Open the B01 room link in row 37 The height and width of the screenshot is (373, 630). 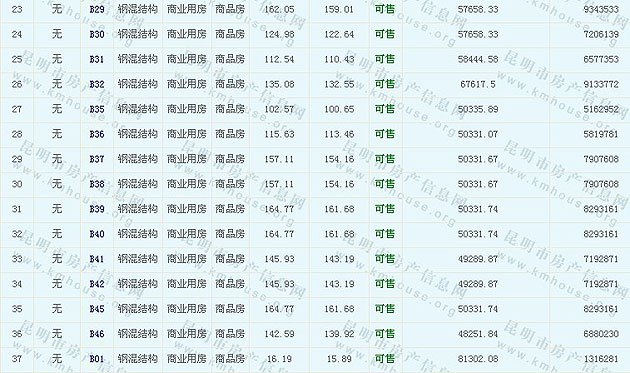(97, 359)
